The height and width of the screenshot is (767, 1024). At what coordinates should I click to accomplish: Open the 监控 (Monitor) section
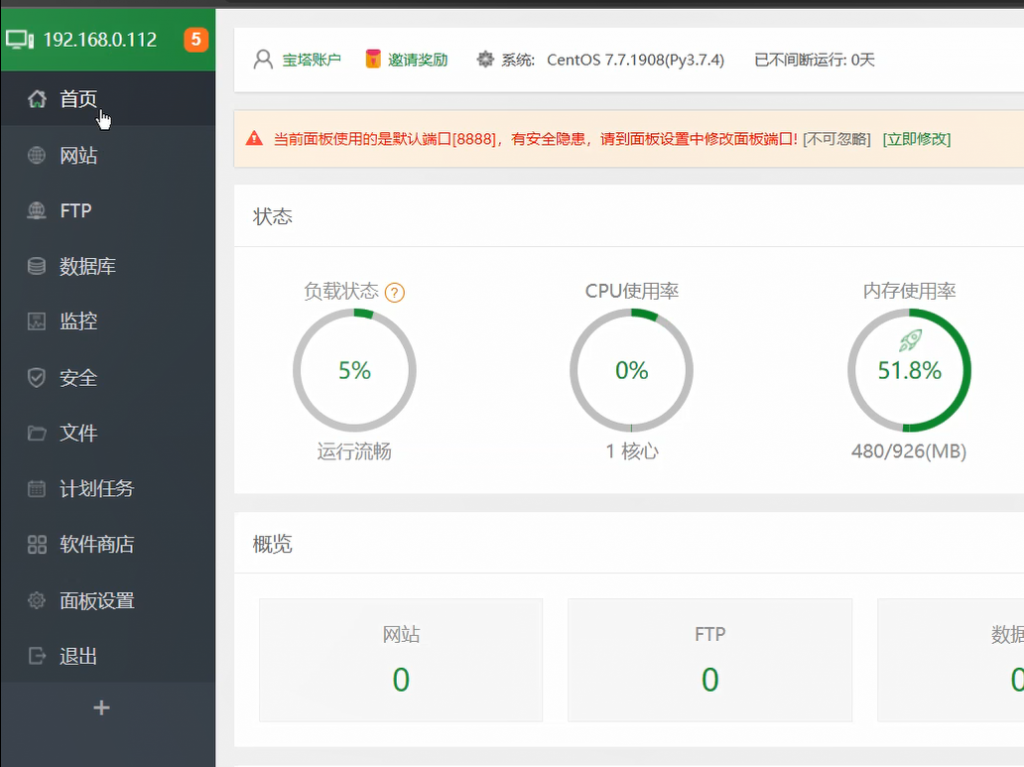(x=79, y=322)
